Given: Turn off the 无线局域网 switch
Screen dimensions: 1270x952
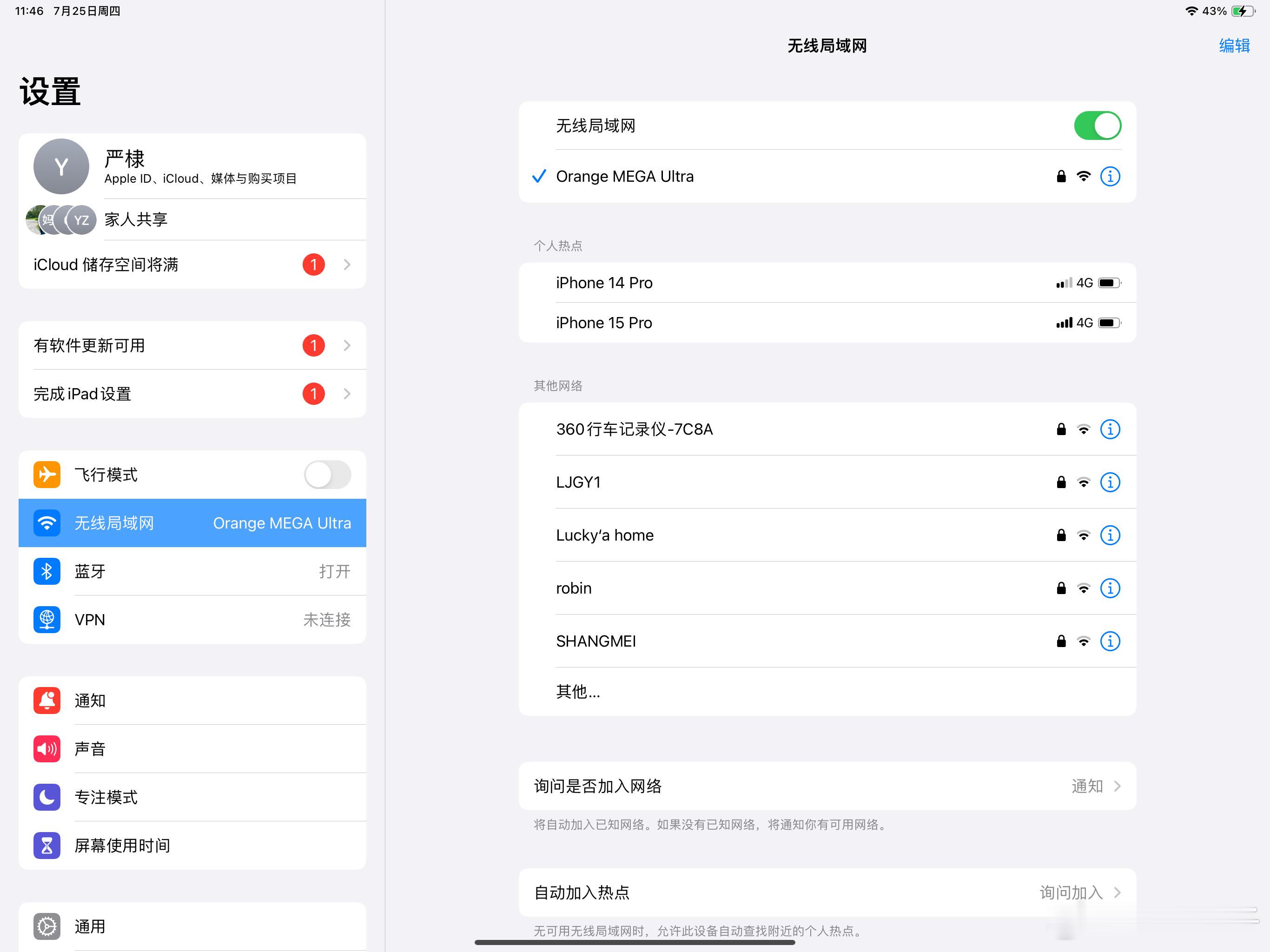Looking at the screenshot, I should (x=1097, y=126).
